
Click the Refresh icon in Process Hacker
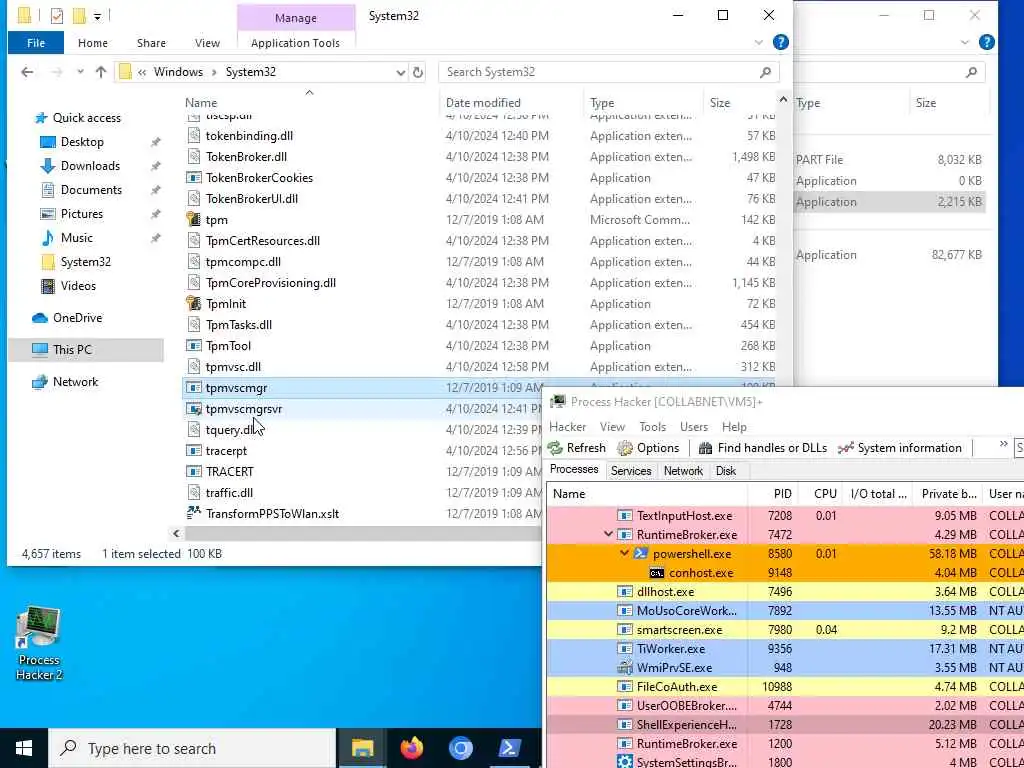[555, 447]
